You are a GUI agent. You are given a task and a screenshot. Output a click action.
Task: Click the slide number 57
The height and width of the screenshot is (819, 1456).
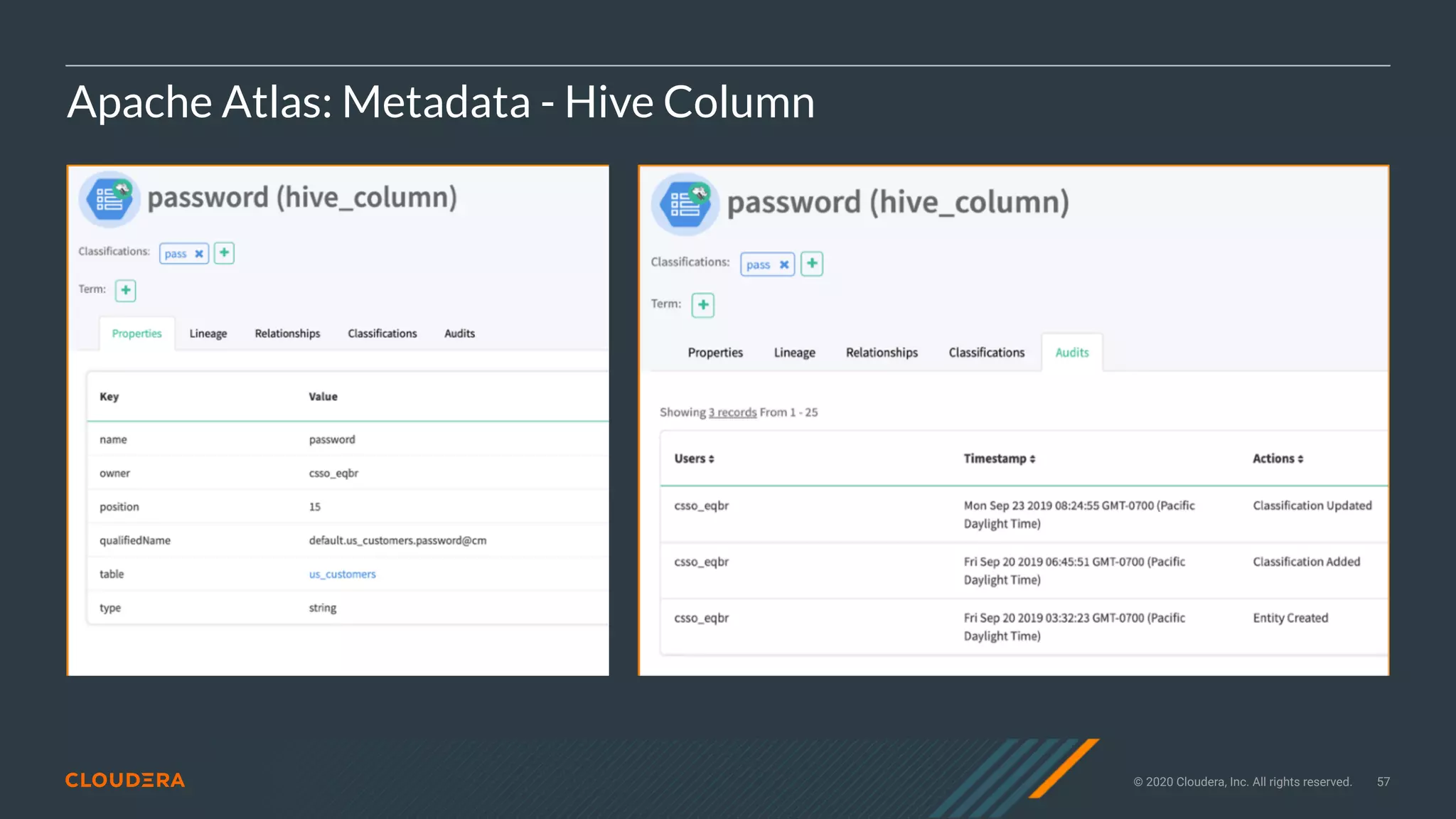point(1383,781)
